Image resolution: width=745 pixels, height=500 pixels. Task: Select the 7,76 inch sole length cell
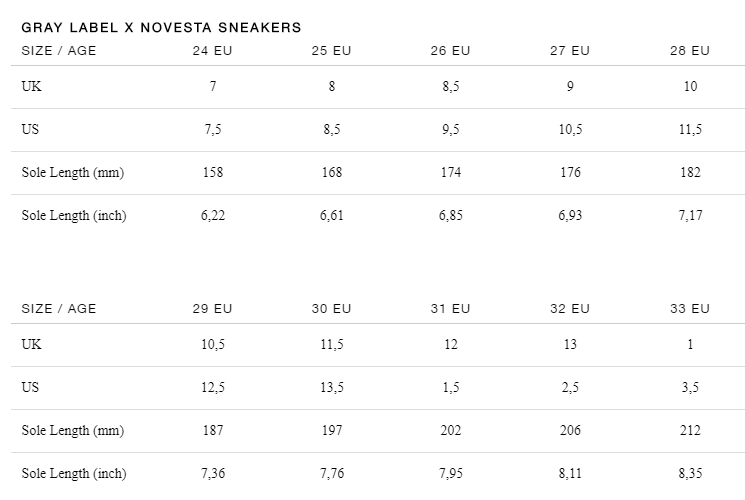[x=331, y=474]
